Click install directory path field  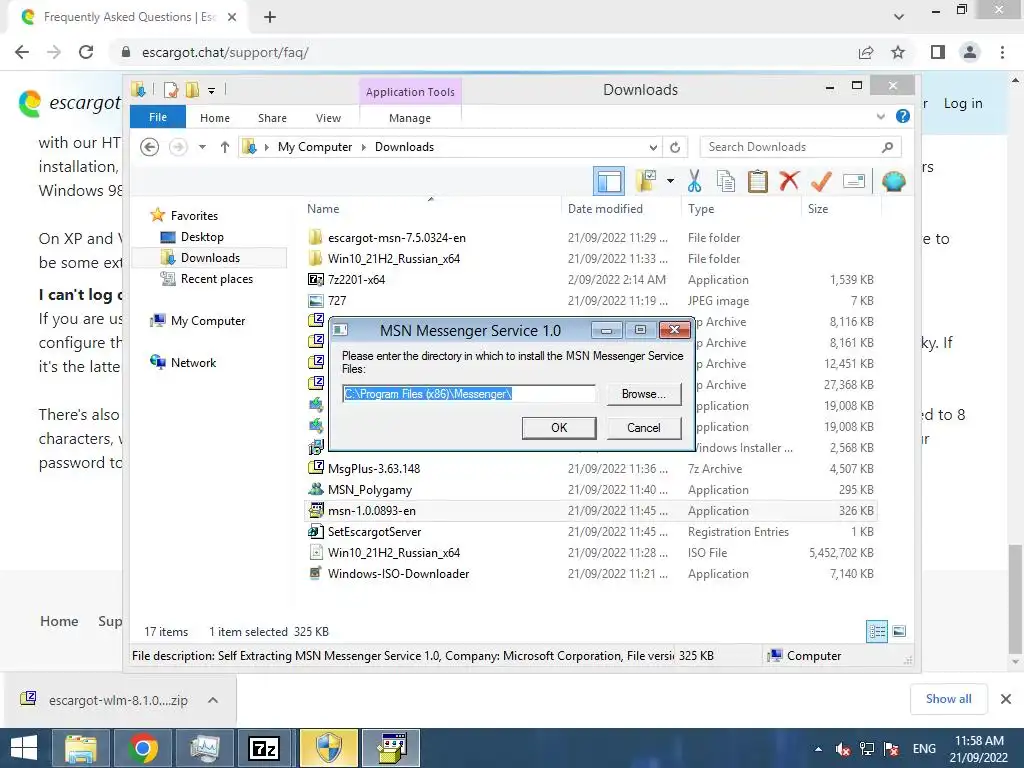pyautogui.click(x=469, y=394)
